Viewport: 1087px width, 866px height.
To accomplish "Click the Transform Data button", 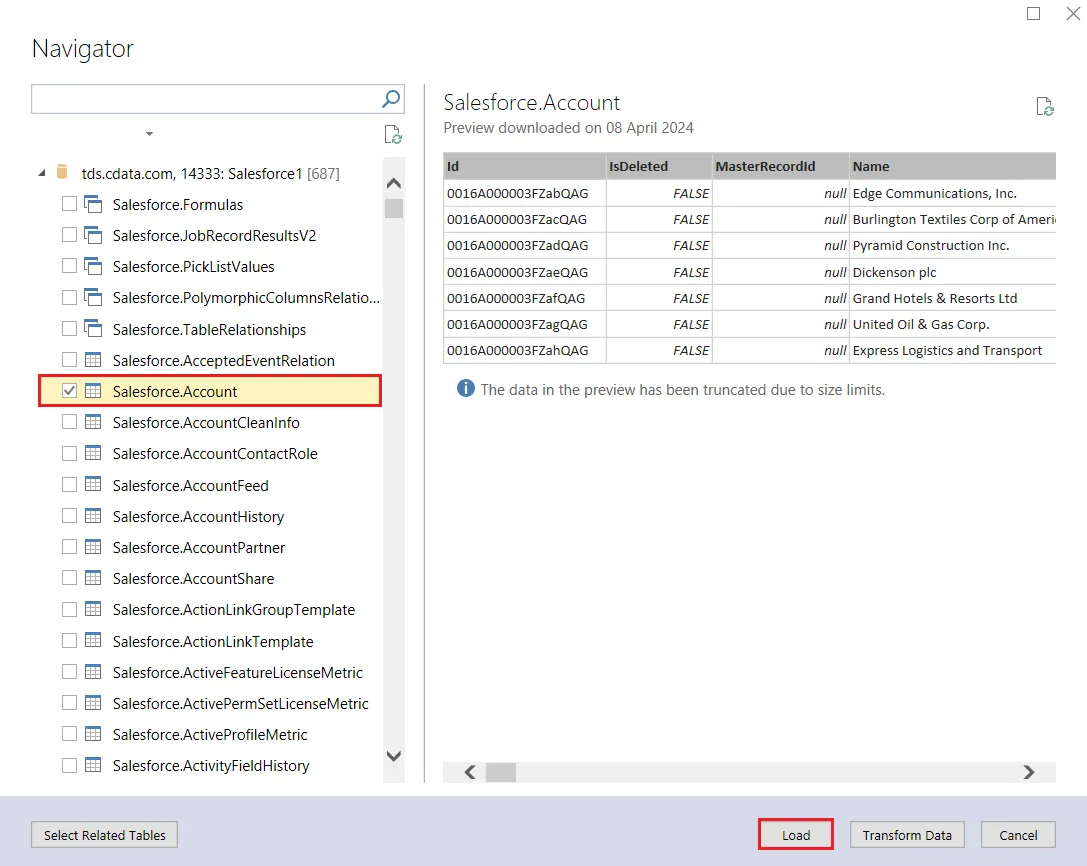I will 907,835.
